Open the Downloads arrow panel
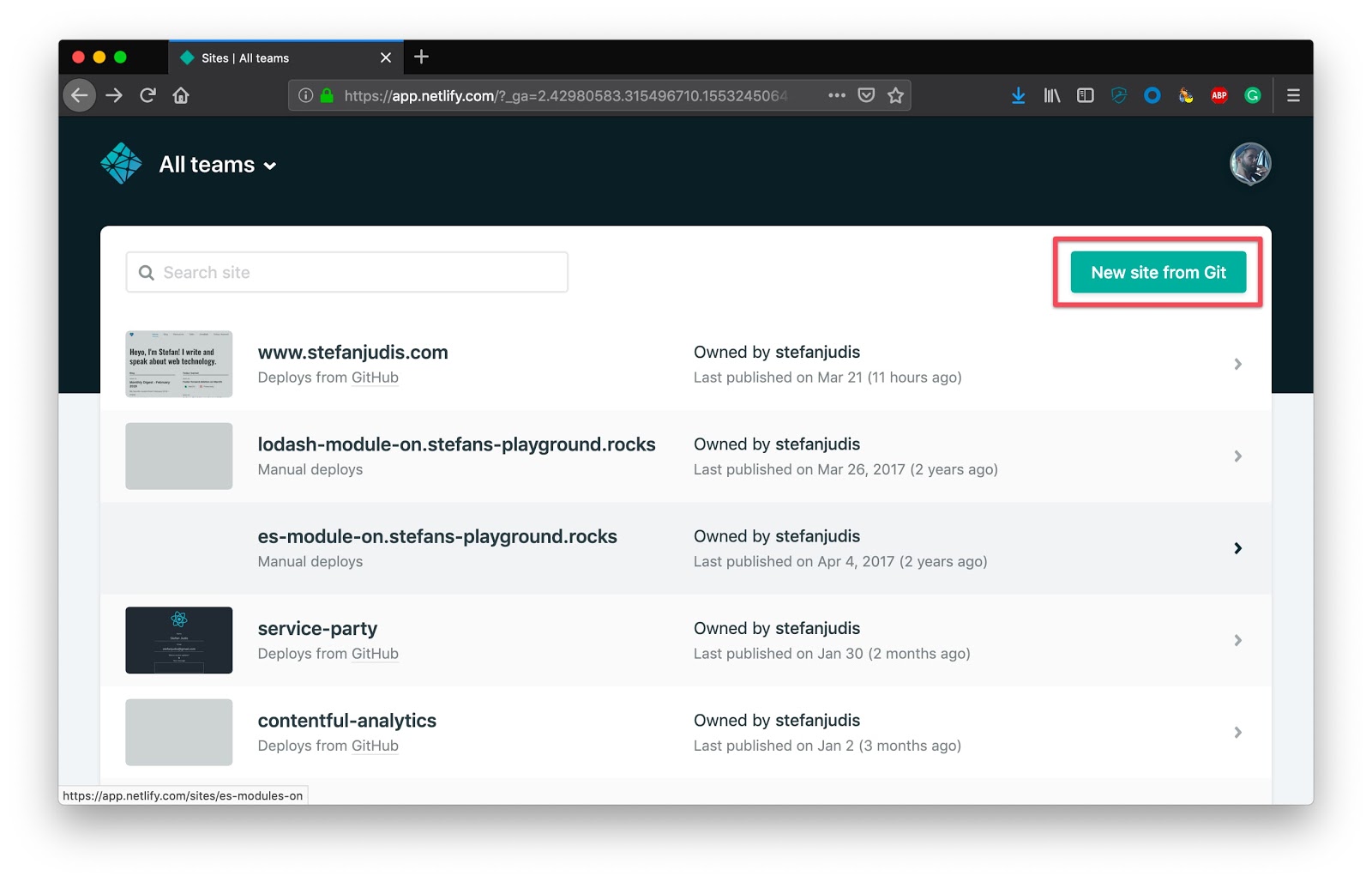This screenshot has height=882, width=1372. pyautogui.click(x=1018, y=95)
